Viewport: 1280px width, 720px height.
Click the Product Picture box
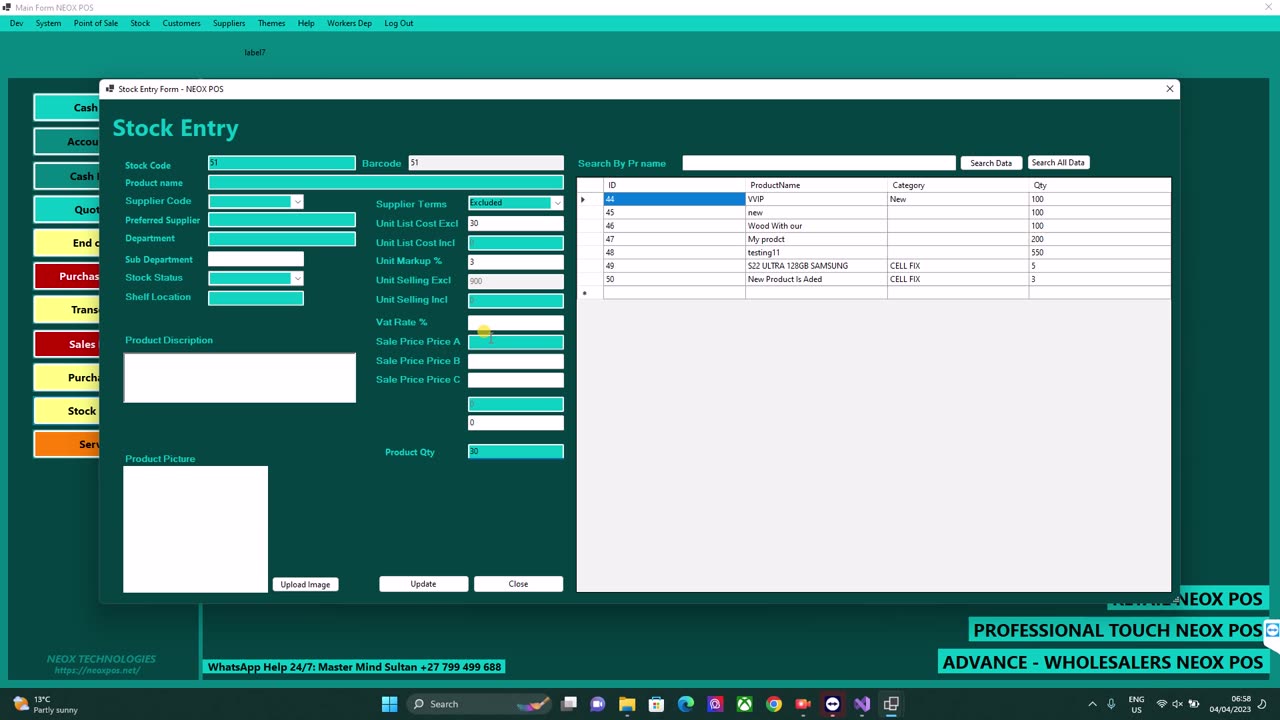(196, 529)
